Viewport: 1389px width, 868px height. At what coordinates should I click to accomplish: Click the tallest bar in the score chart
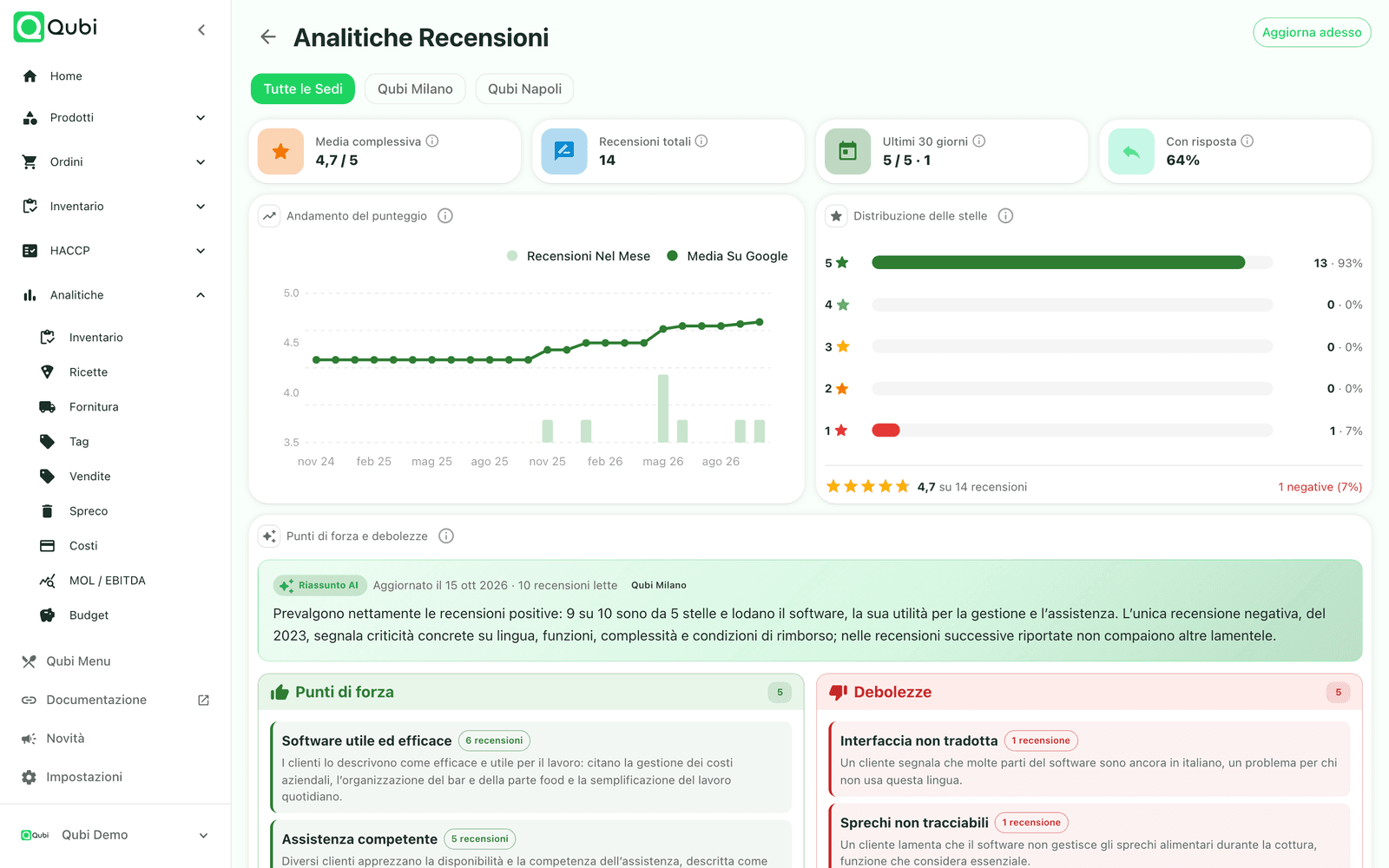(x=663, y=409)
